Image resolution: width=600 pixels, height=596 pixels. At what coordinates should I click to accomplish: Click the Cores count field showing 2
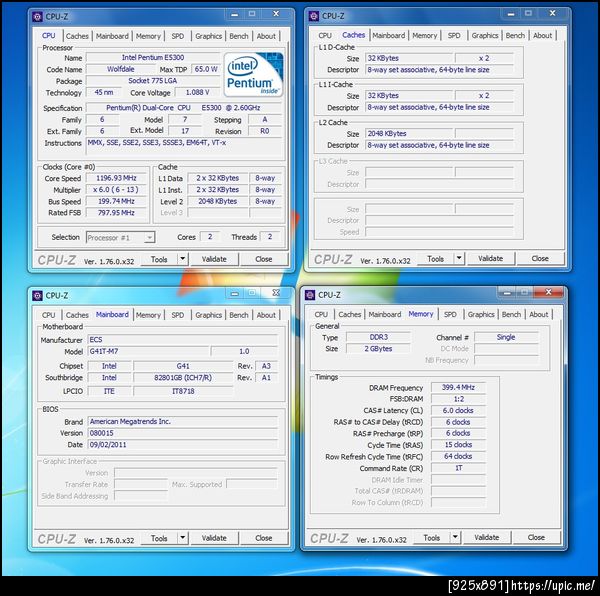pos(210,237)
